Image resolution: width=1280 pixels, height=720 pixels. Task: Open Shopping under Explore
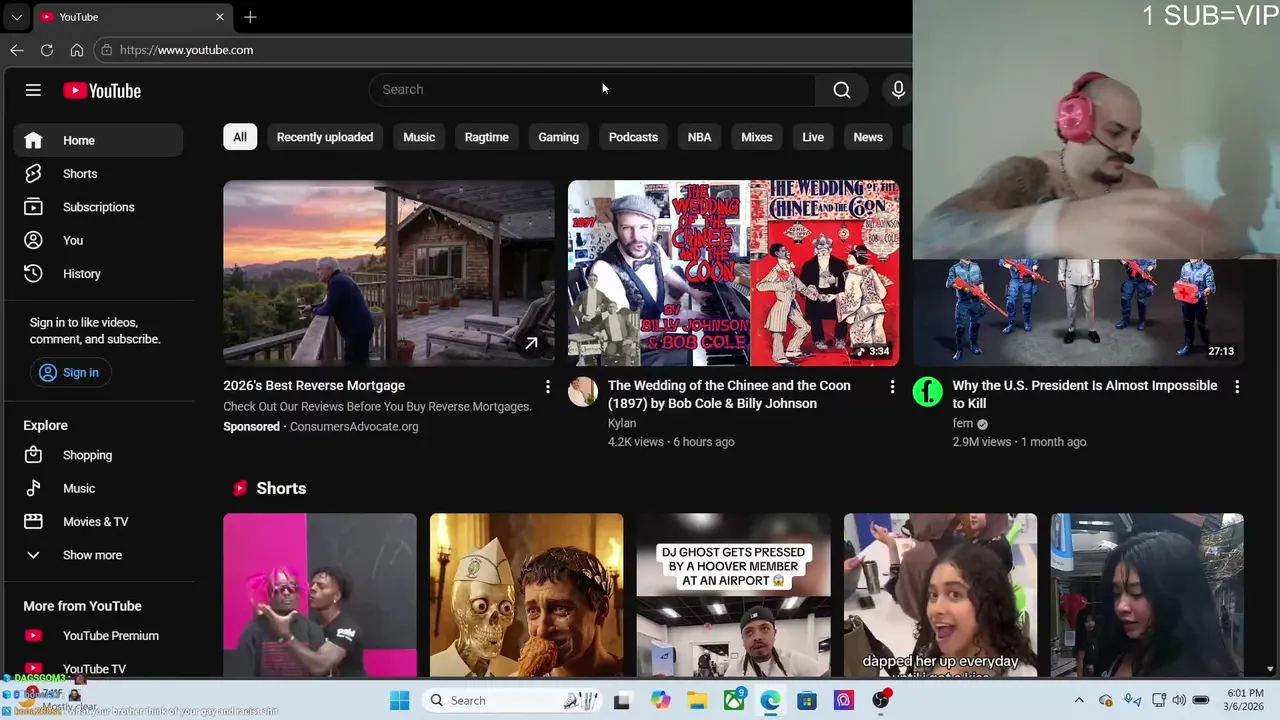(x=98, y=455)
